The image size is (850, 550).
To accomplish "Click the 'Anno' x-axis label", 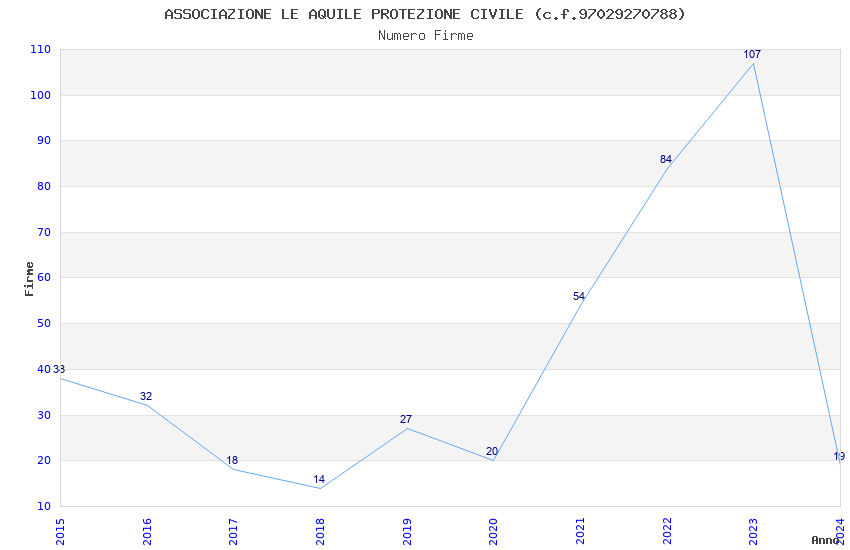I will pyautogui.click(x=825, y=540).
